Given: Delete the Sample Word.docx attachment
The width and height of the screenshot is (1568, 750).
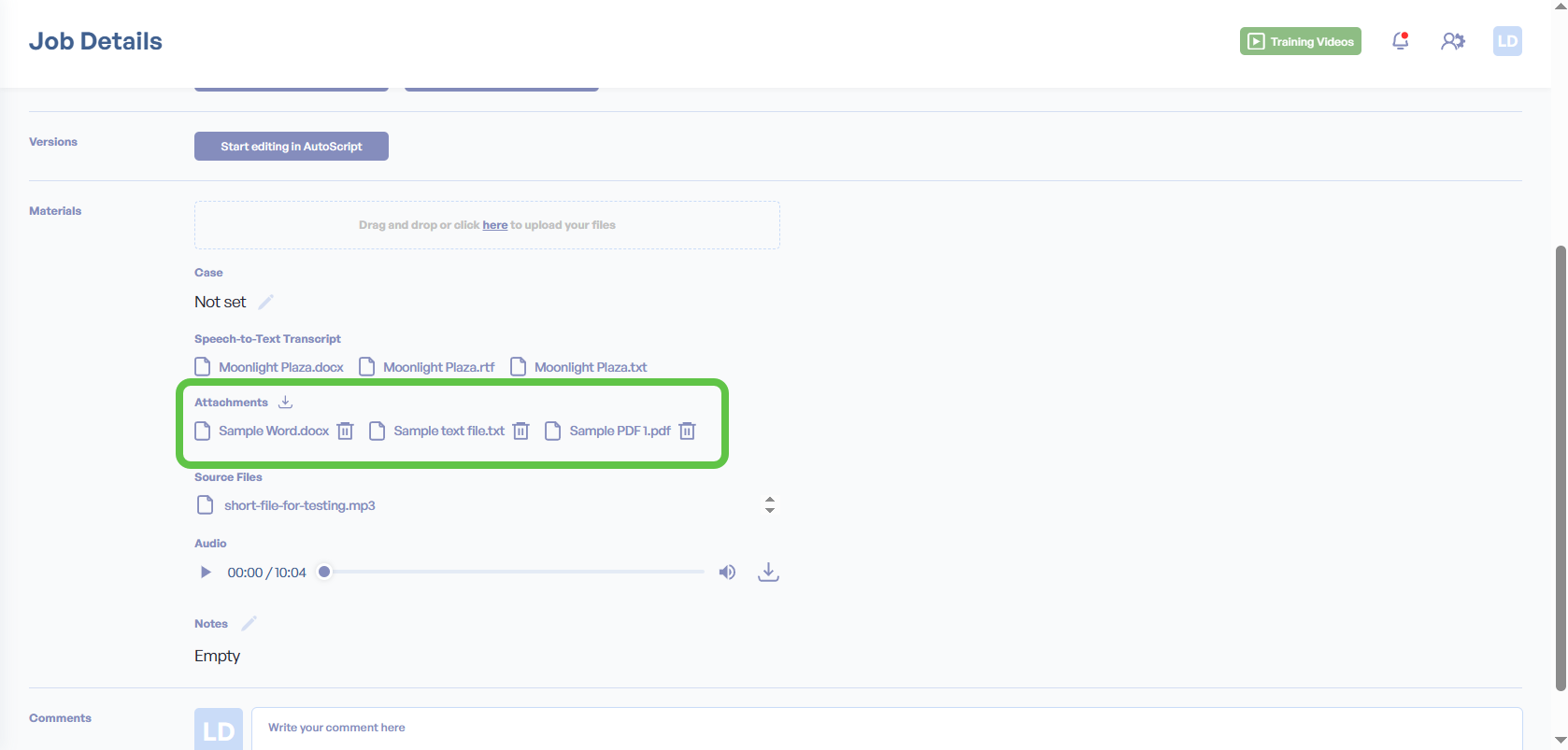Looking at the screenshot, I should [345, 431].
